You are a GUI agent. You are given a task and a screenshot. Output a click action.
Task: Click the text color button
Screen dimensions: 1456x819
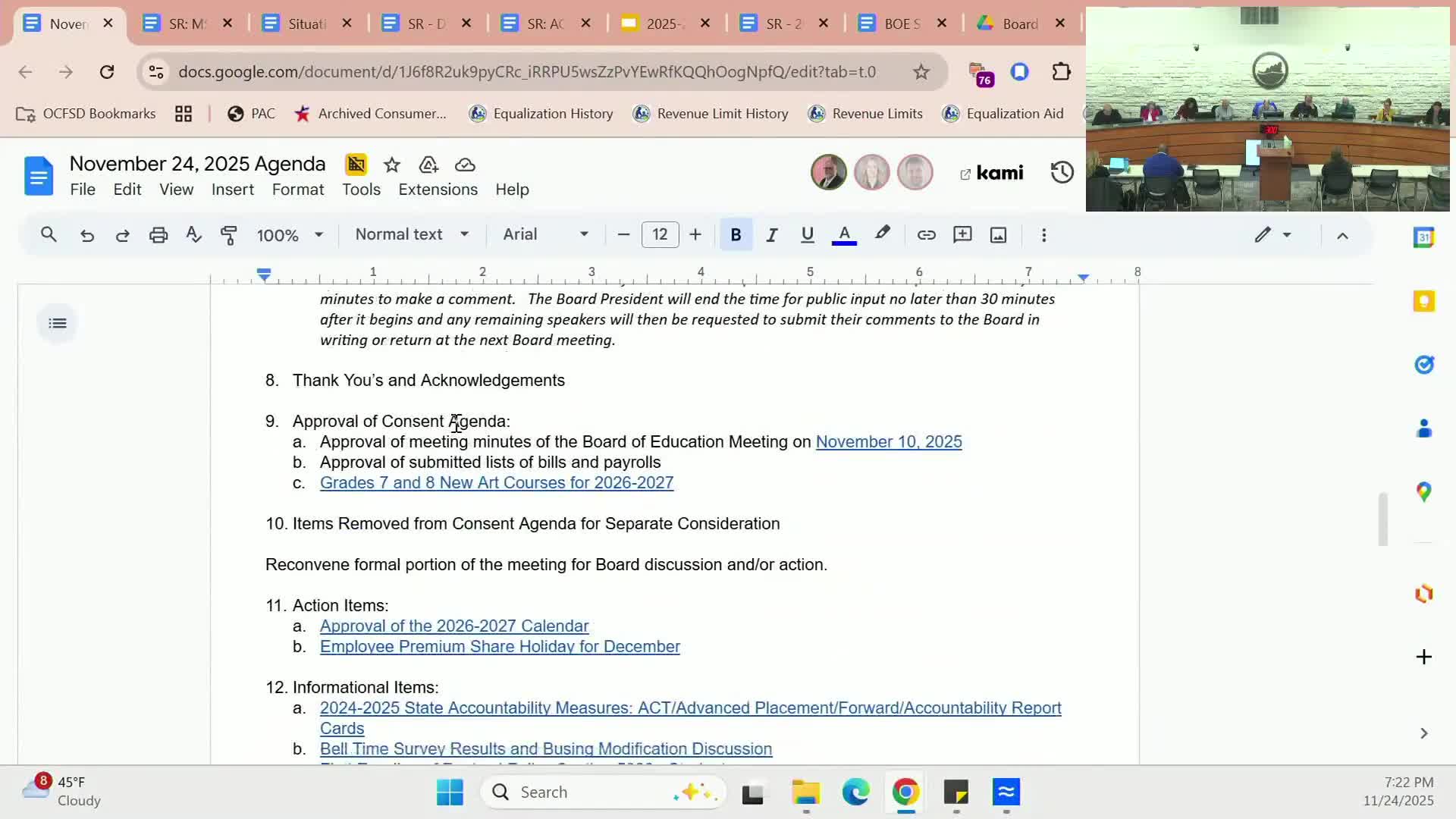pos(844,235)
